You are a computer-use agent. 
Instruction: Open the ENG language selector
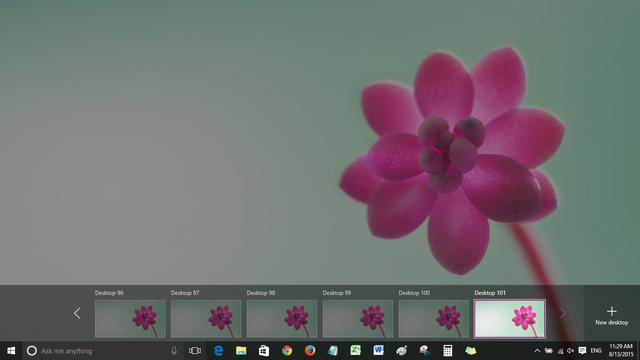[596, 351]
